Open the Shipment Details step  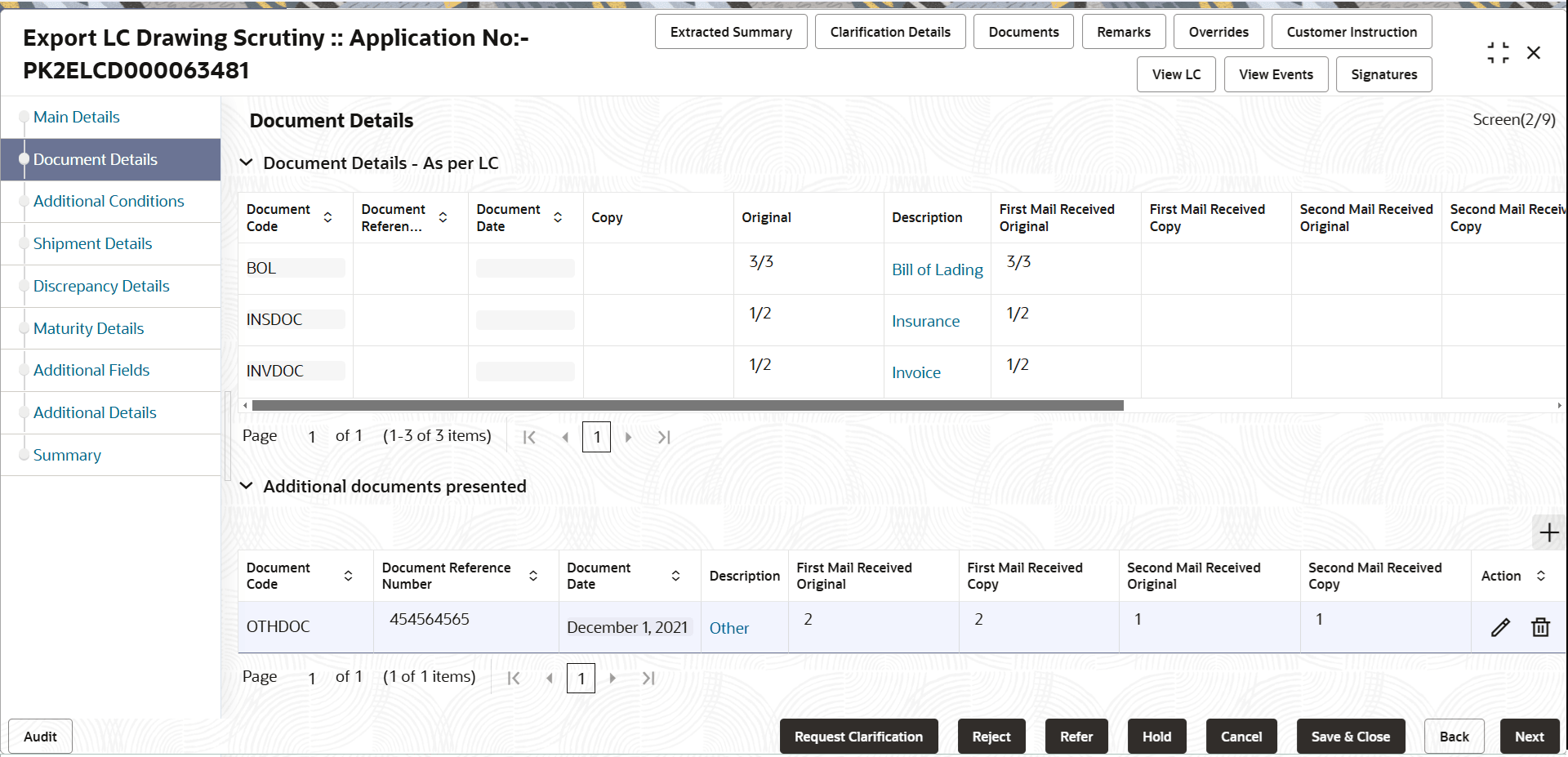[x=92, y=243]
